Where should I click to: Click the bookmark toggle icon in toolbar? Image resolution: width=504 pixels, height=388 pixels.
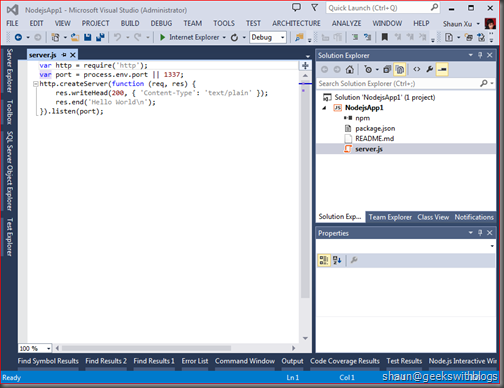385,37
